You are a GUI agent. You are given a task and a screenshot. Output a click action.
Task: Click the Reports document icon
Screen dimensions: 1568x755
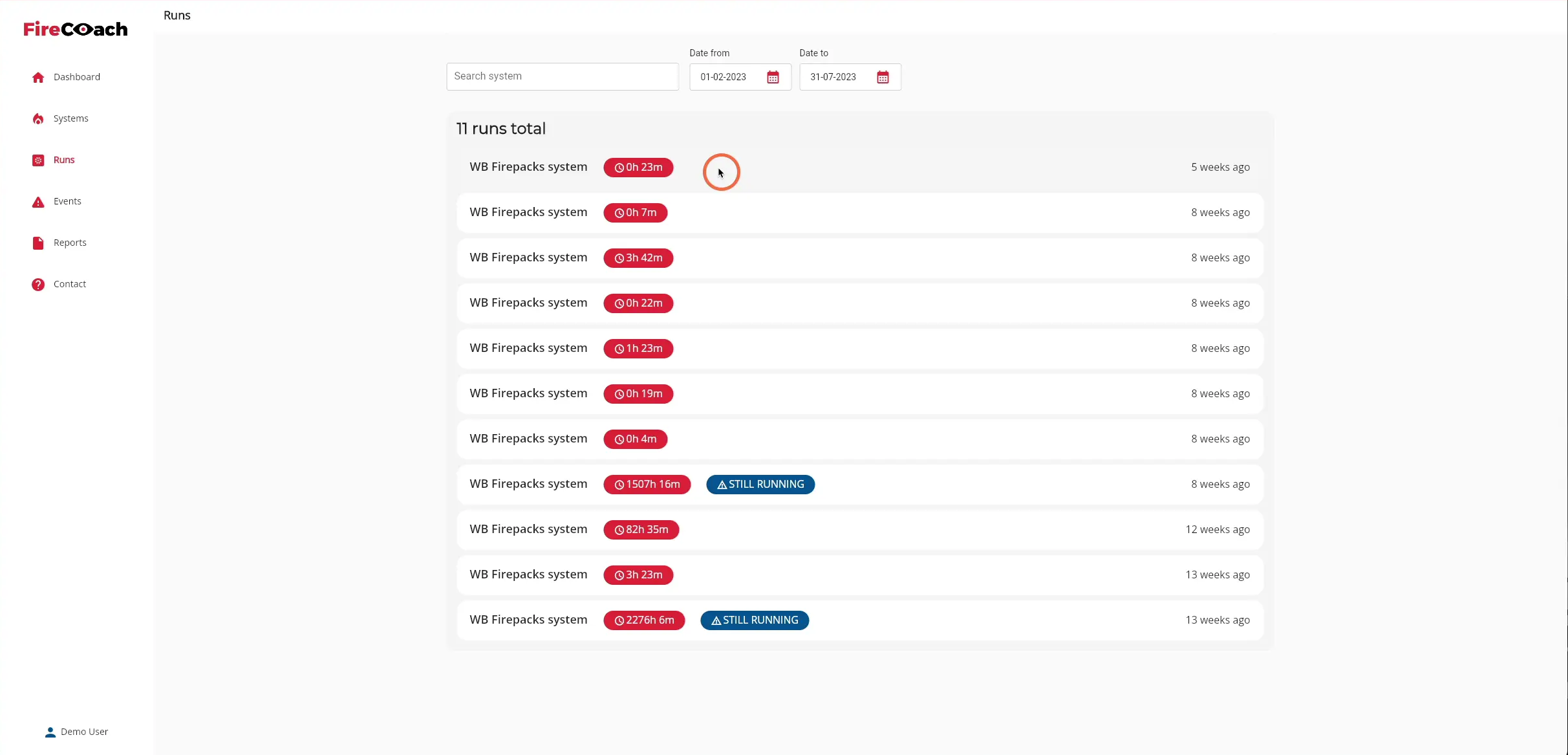[38, 243]
